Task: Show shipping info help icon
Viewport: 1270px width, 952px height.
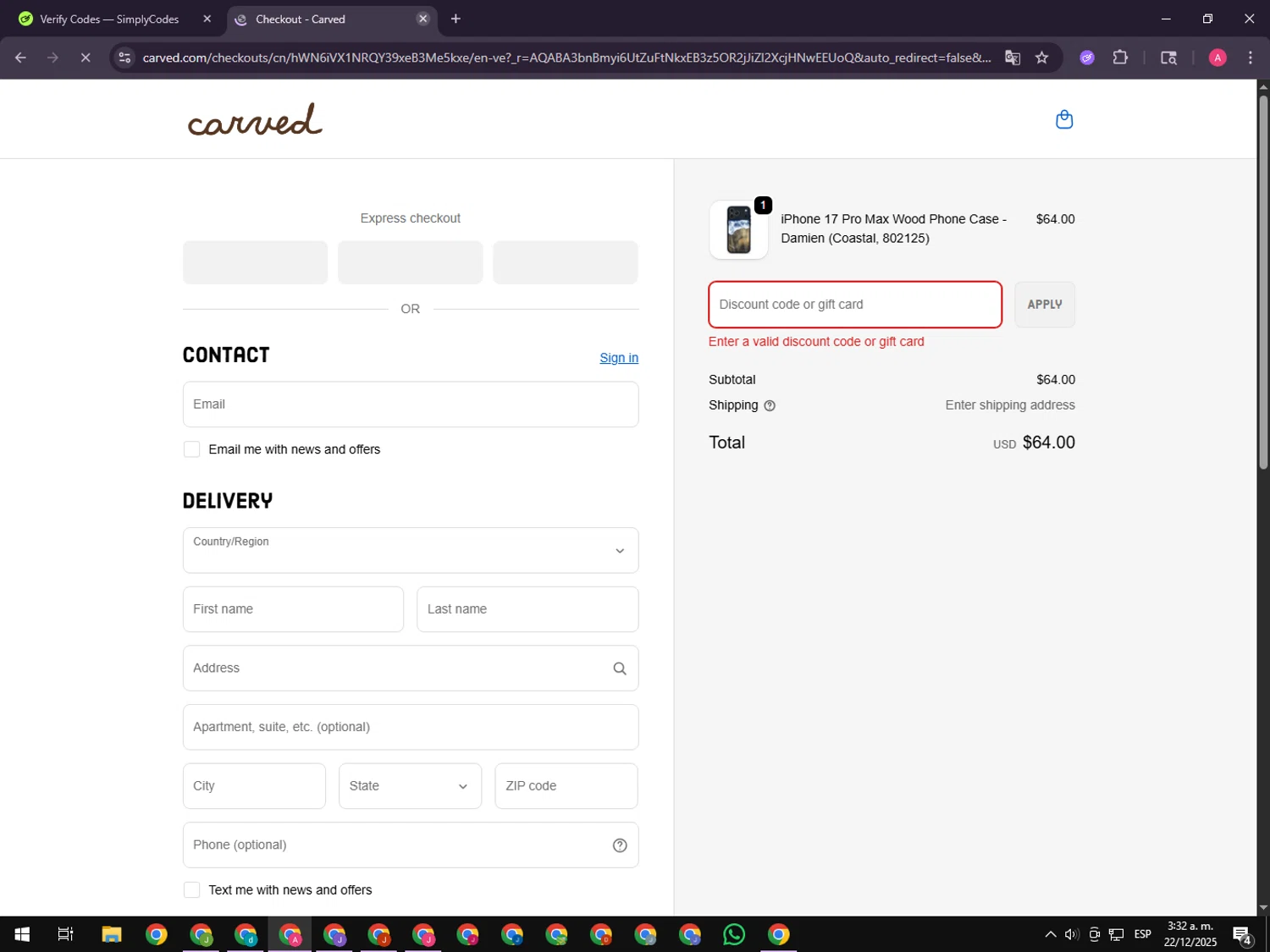Action: pyautogui.click(x=770, y=405)
